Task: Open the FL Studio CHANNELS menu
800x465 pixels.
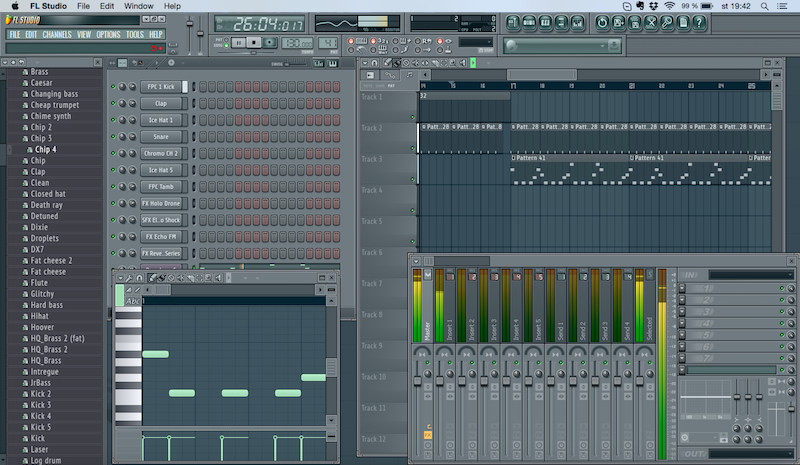Action: click(57, 35)
